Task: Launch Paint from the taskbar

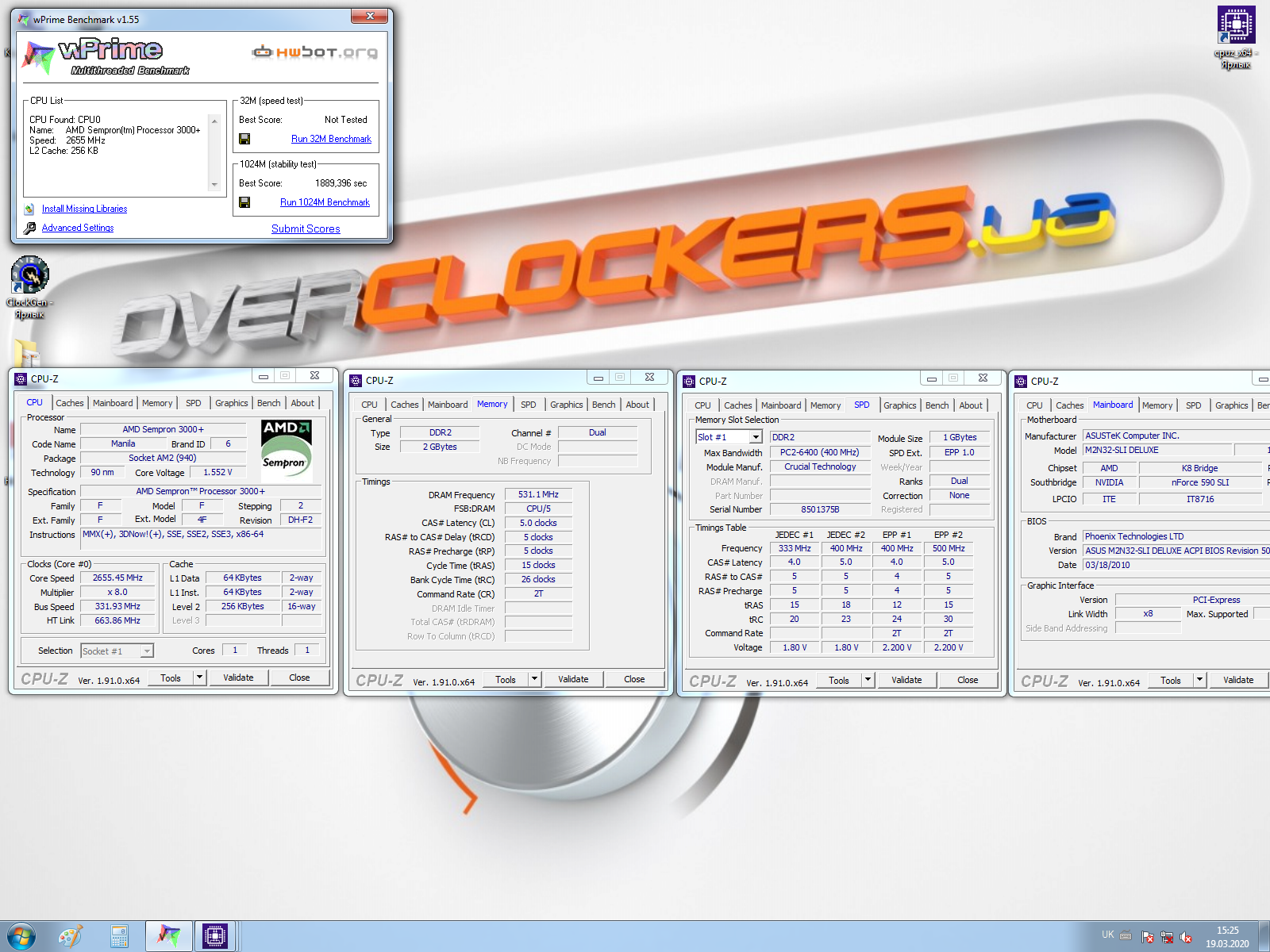Action: click(x=71, y=937)
